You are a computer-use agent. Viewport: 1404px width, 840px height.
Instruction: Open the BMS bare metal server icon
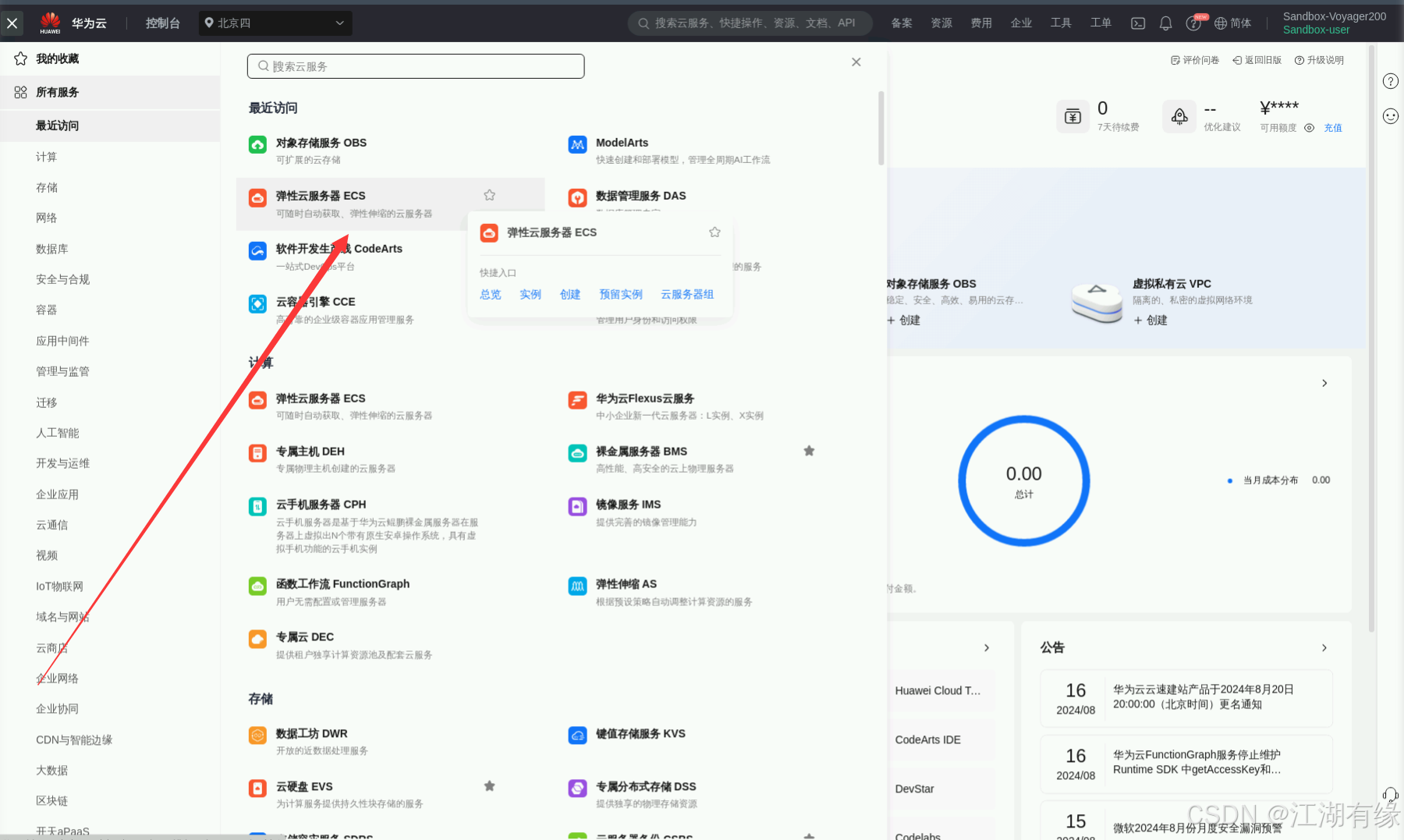tap(577, 453)
